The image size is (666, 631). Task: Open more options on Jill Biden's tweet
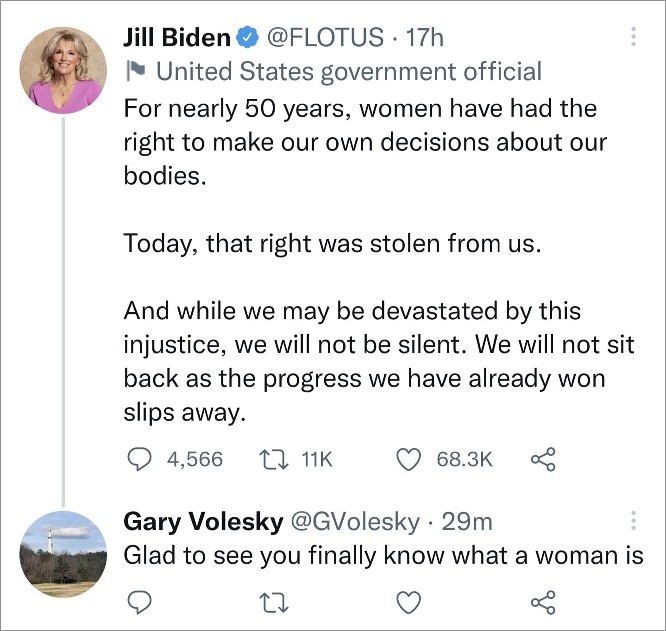click(x=634, y=38)
